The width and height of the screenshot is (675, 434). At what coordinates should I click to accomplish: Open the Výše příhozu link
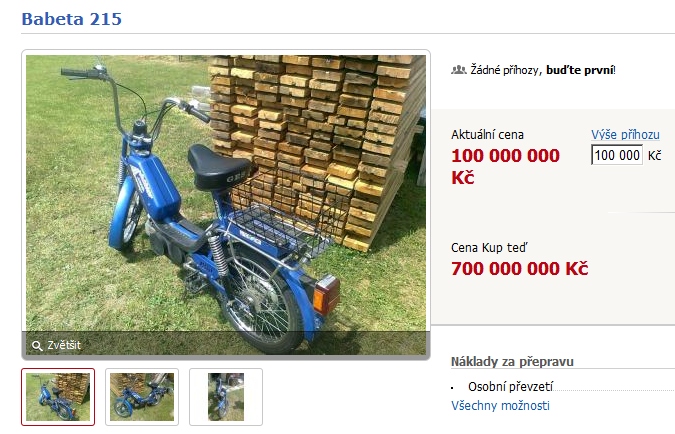pyautogui.click(x=625, y=135)
